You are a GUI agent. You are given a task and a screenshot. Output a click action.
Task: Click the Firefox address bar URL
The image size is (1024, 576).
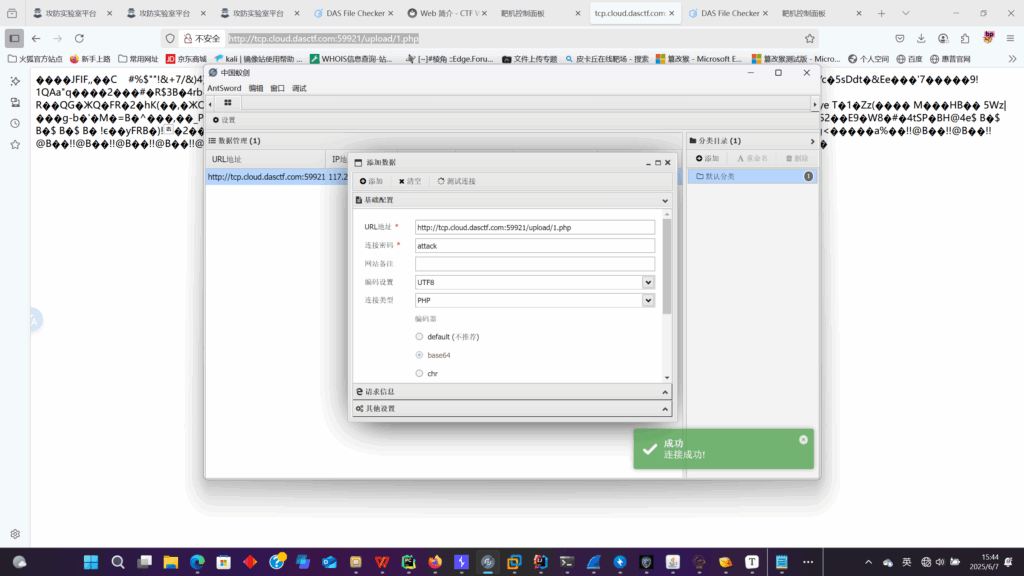(x=323, y=39)
